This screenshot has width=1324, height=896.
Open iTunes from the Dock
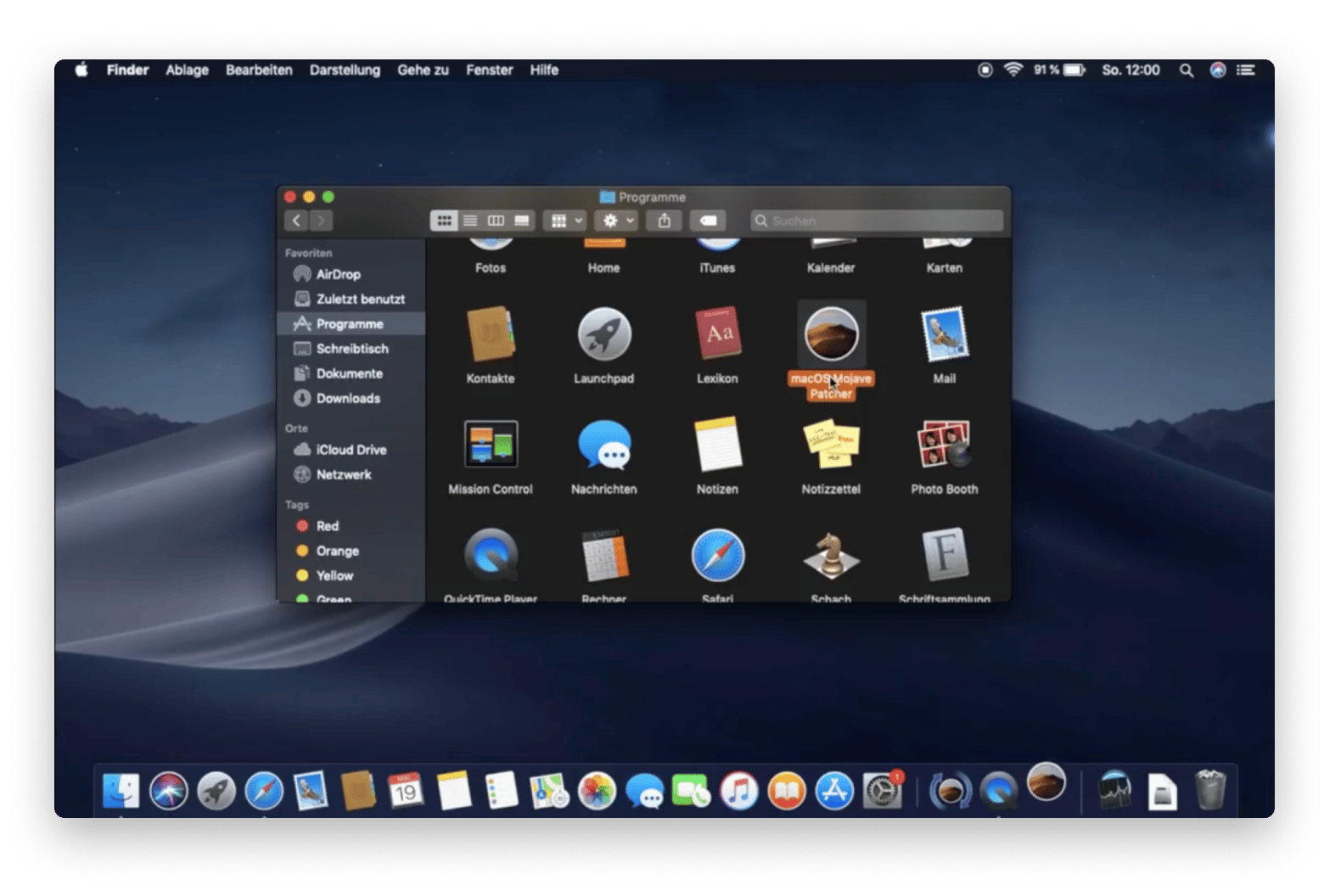pyautogui.click(x=739, y=791)
